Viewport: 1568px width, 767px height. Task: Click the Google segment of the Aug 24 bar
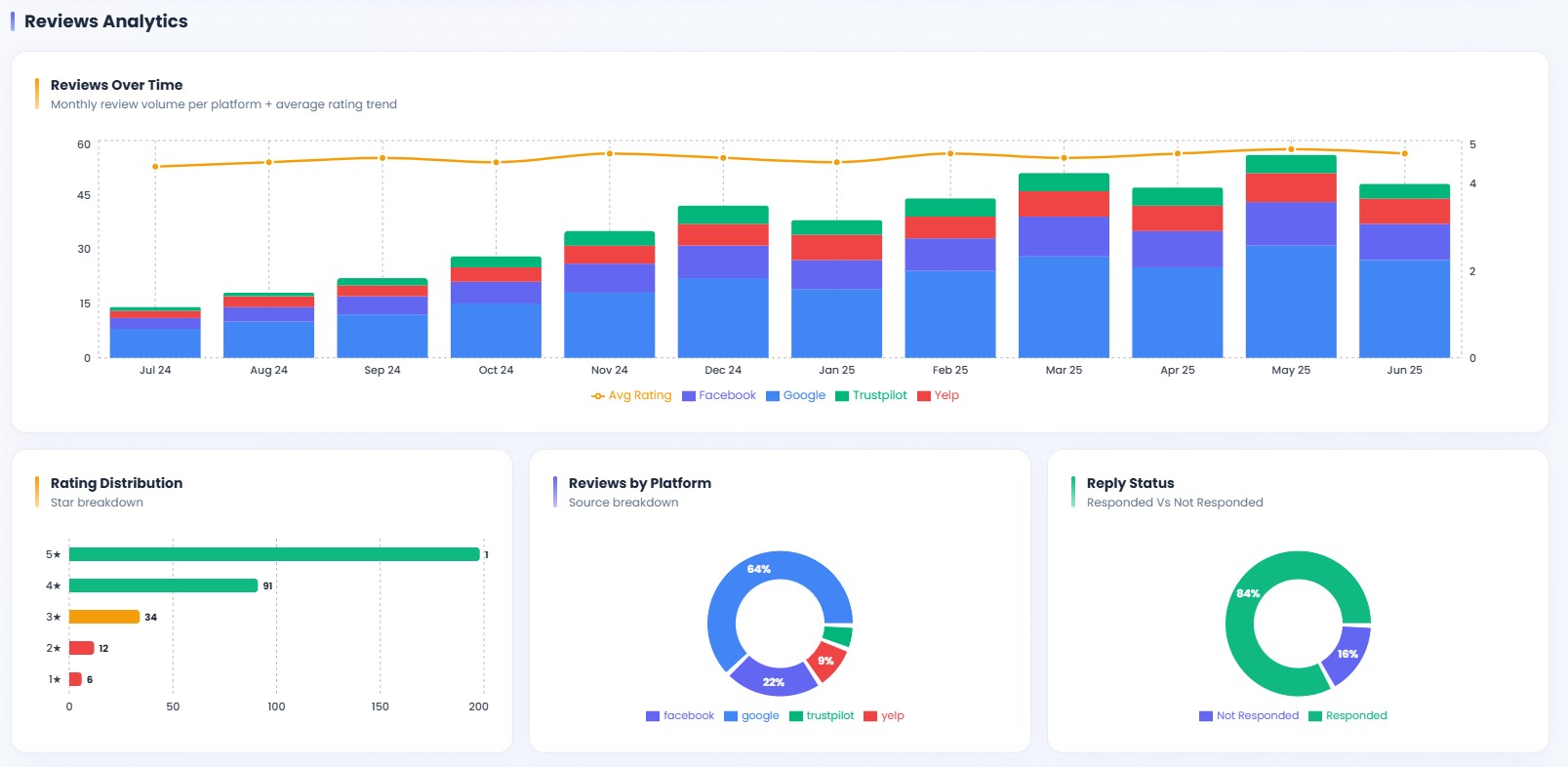268,340
